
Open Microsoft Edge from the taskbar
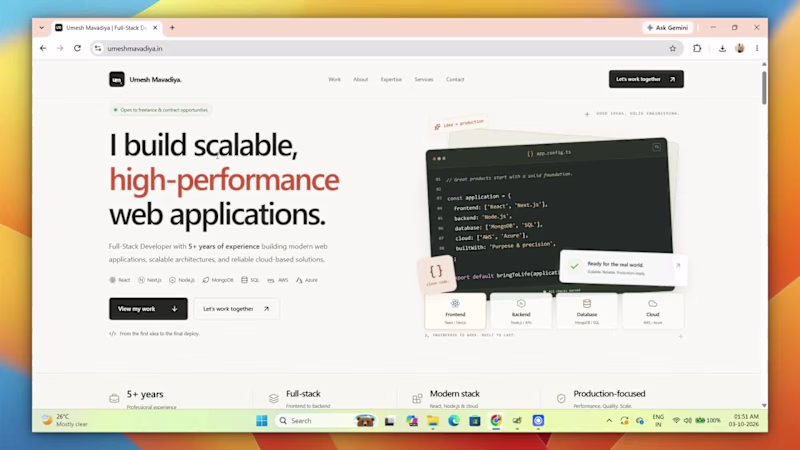pos(454,420)
